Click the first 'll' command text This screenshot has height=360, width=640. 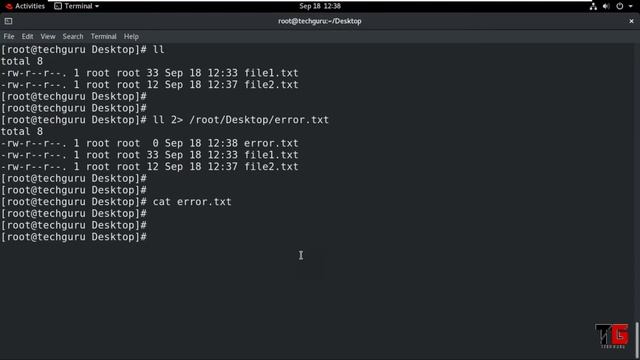[x=158, y=50]
